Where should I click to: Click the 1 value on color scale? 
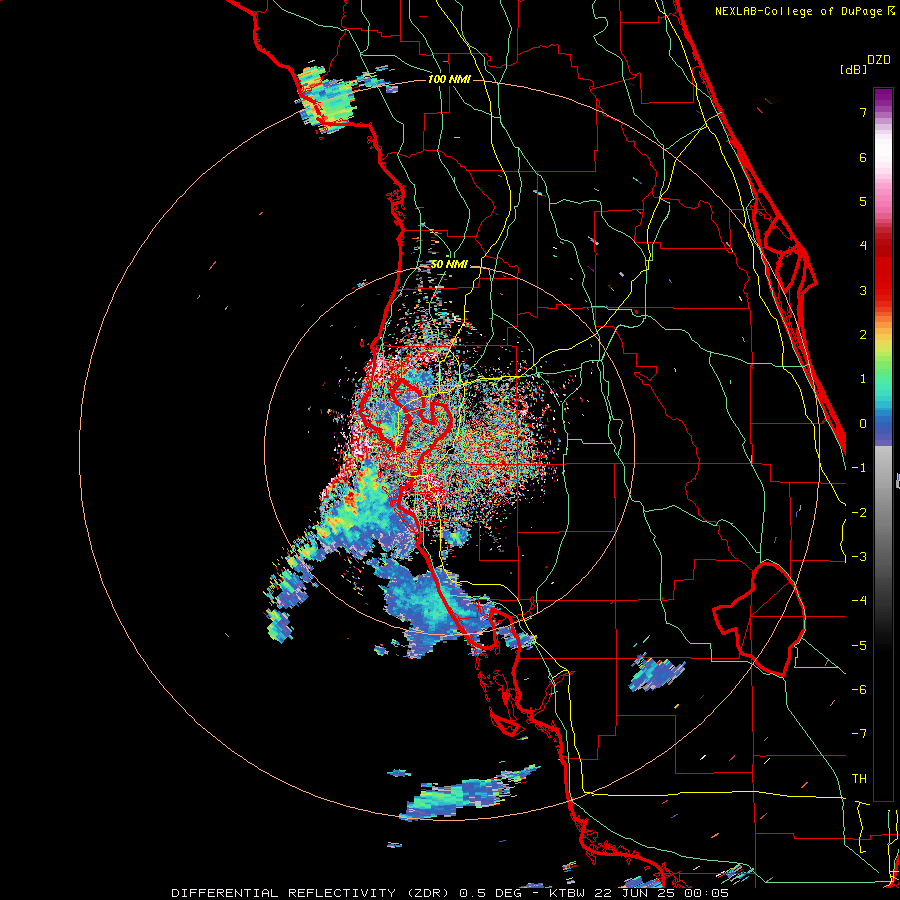[x=863, y=379]
